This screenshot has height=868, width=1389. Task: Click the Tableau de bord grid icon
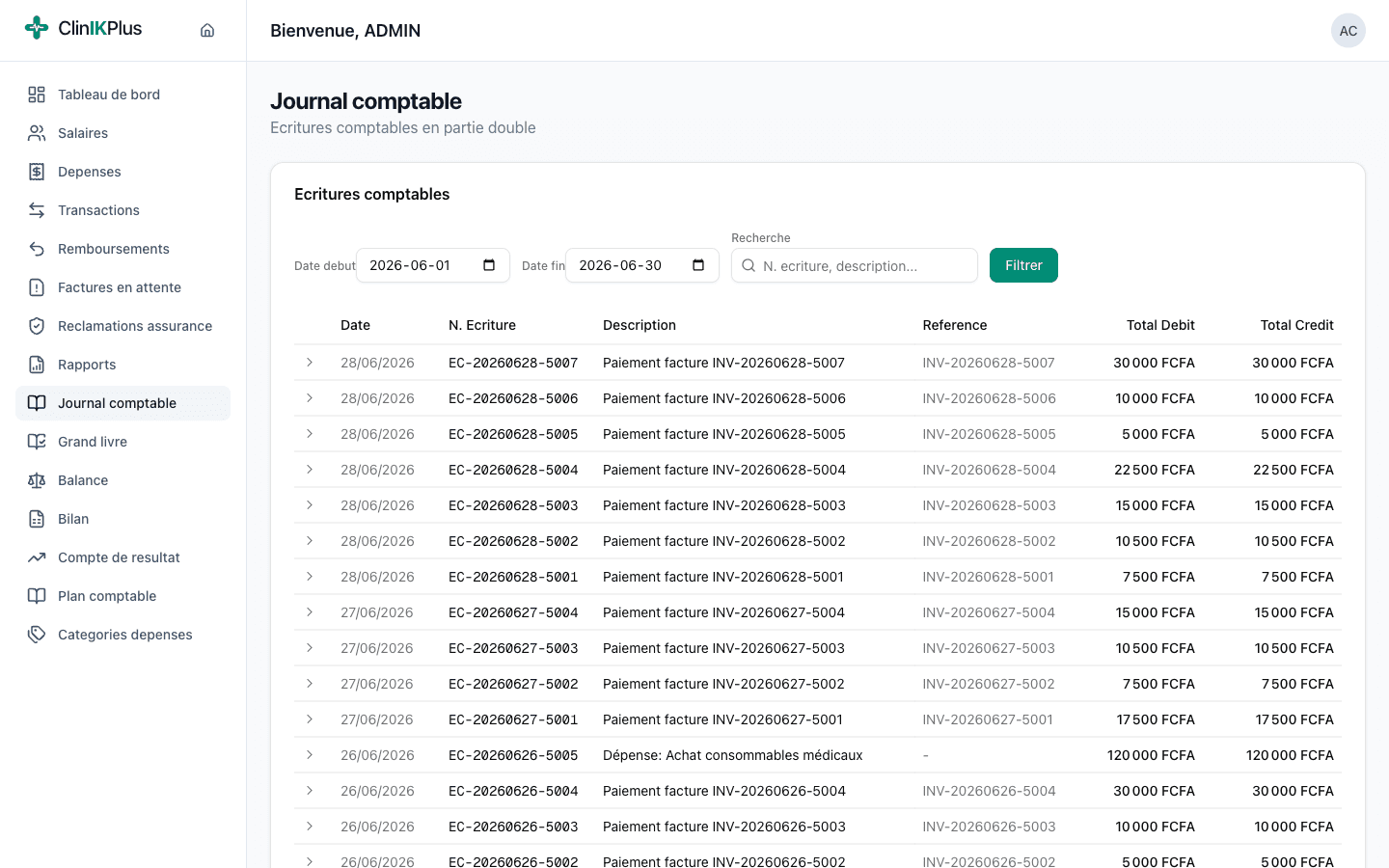(37, 95)
